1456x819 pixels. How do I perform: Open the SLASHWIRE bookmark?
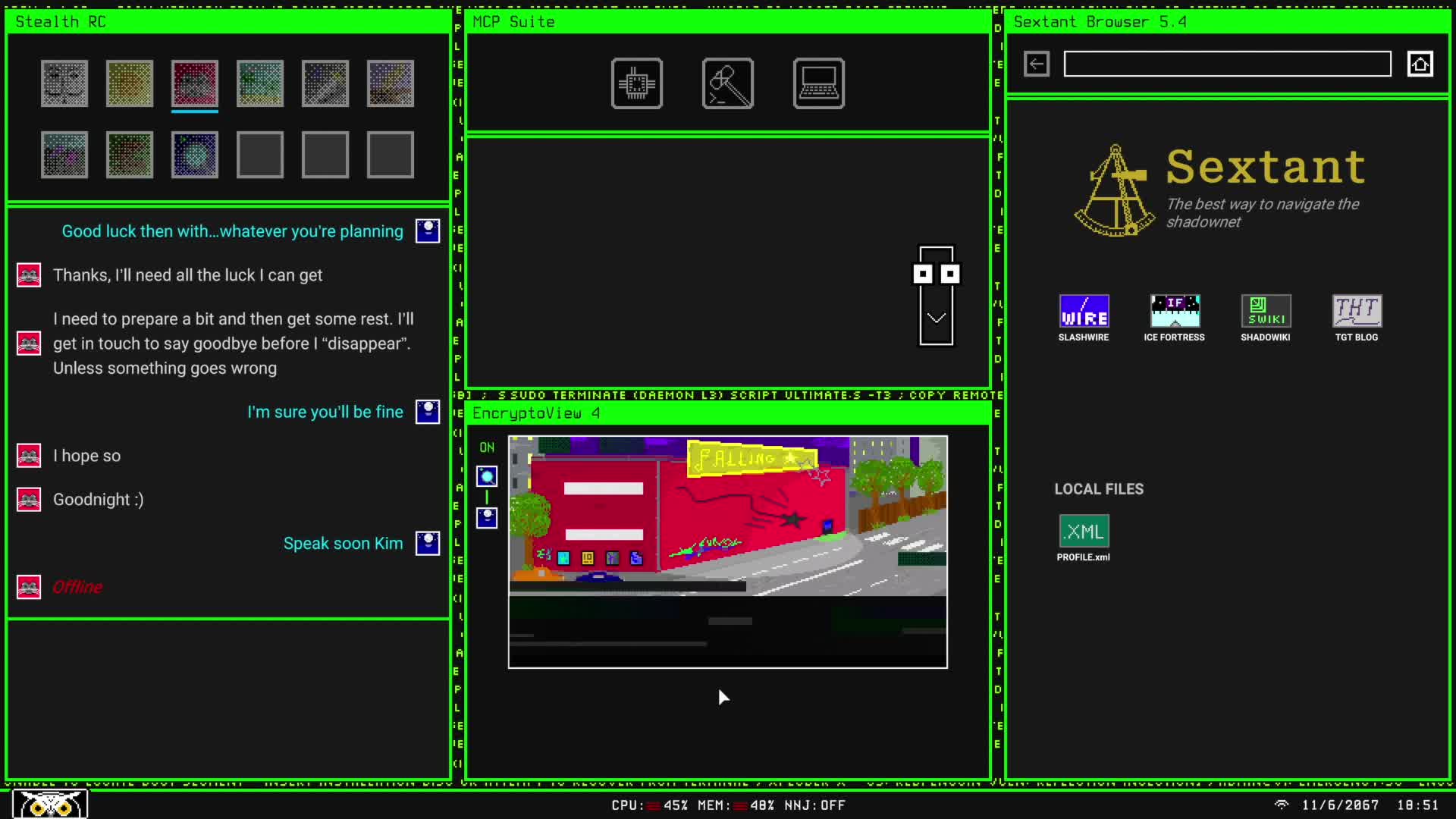coord(1084,318)
